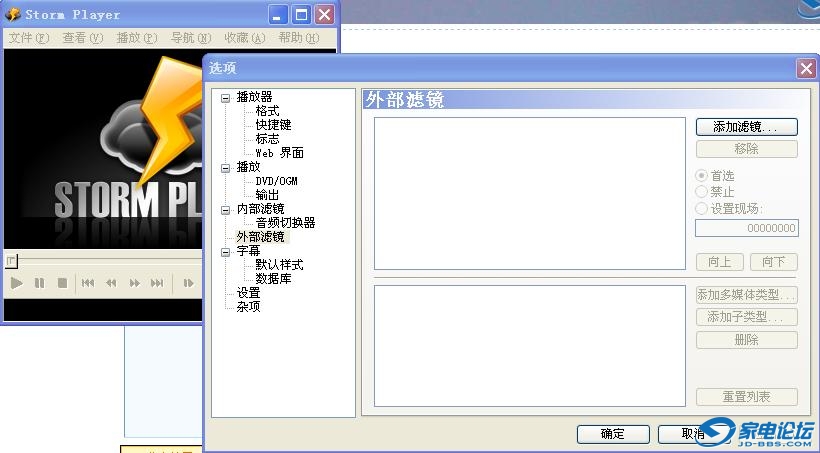
Task: Click the Pause button in Storm Player
Action: (x=39, y=283)
